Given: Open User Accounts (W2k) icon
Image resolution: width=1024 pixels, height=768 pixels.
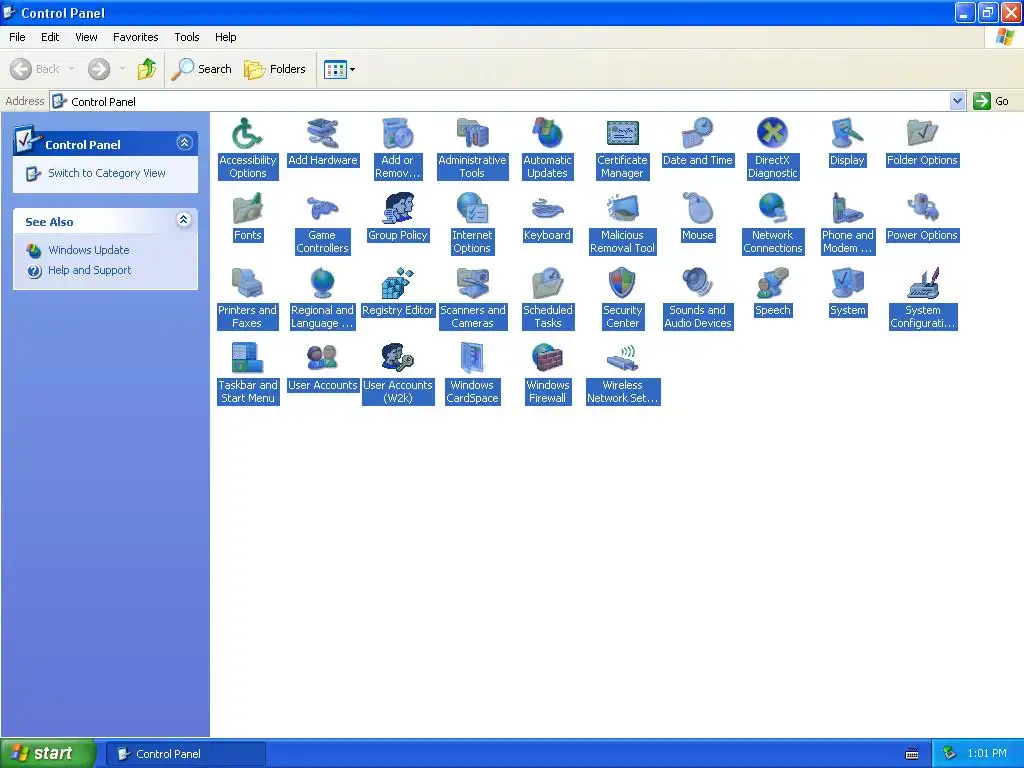Looking at the screenshot, I should point(398,359).
